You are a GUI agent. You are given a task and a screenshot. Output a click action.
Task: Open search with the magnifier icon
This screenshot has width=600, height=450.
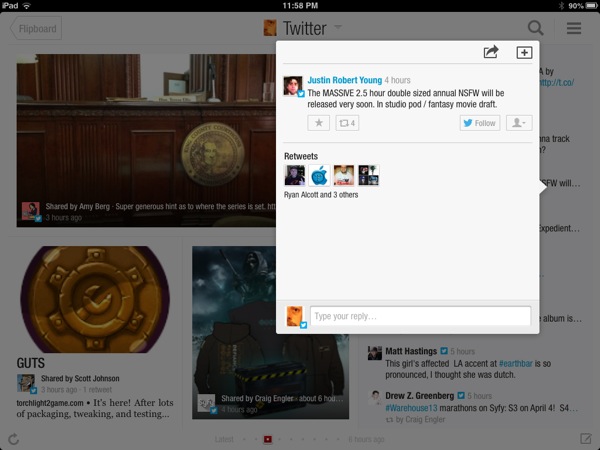pyautogui.click(x=535, y=28)
